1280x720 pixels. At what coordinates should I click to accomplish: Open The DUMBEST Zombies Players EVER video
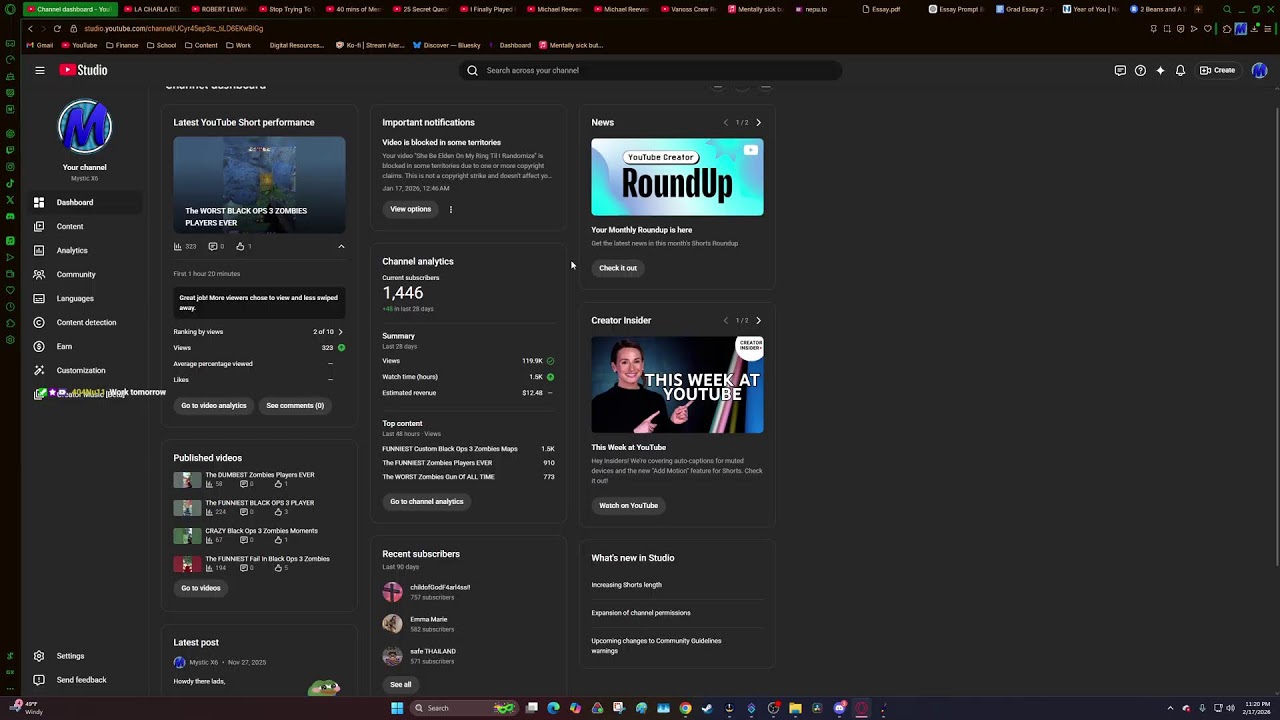point(260,475)
